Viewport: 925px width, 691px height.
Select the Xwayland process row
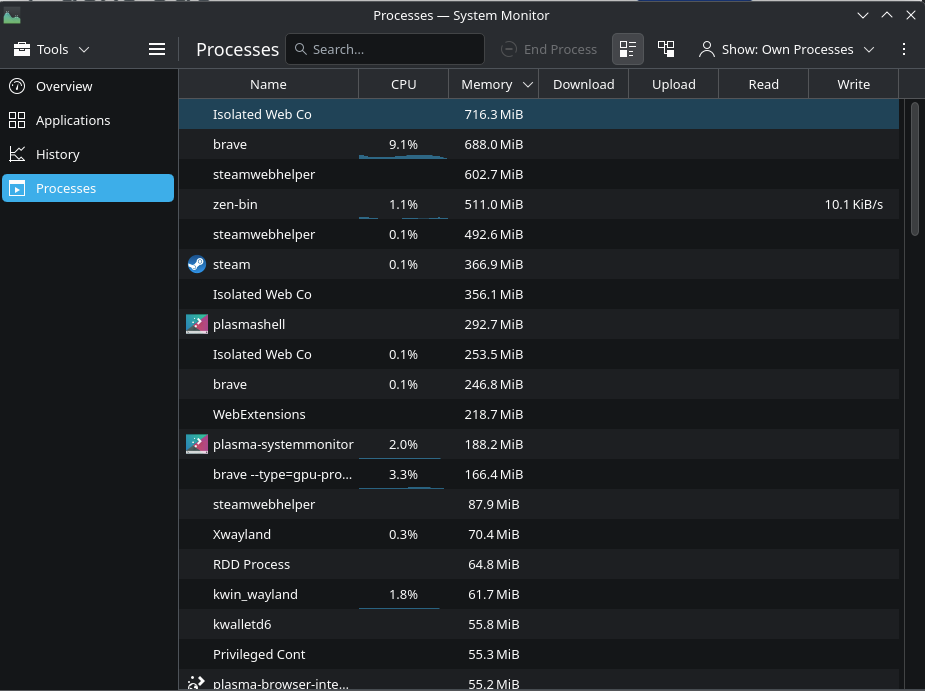click(x=539, y=535)
